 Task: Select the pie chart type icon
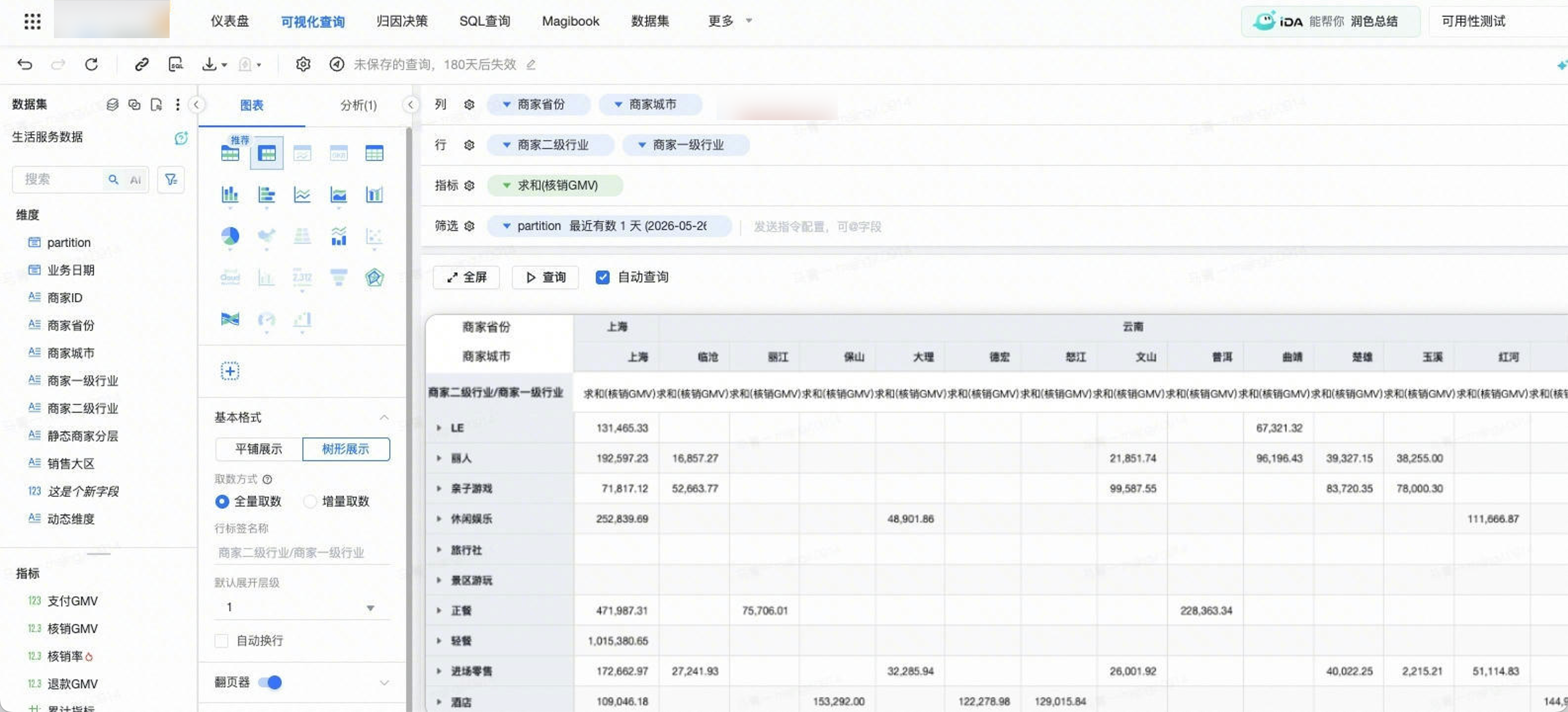[x=230, y=236]
